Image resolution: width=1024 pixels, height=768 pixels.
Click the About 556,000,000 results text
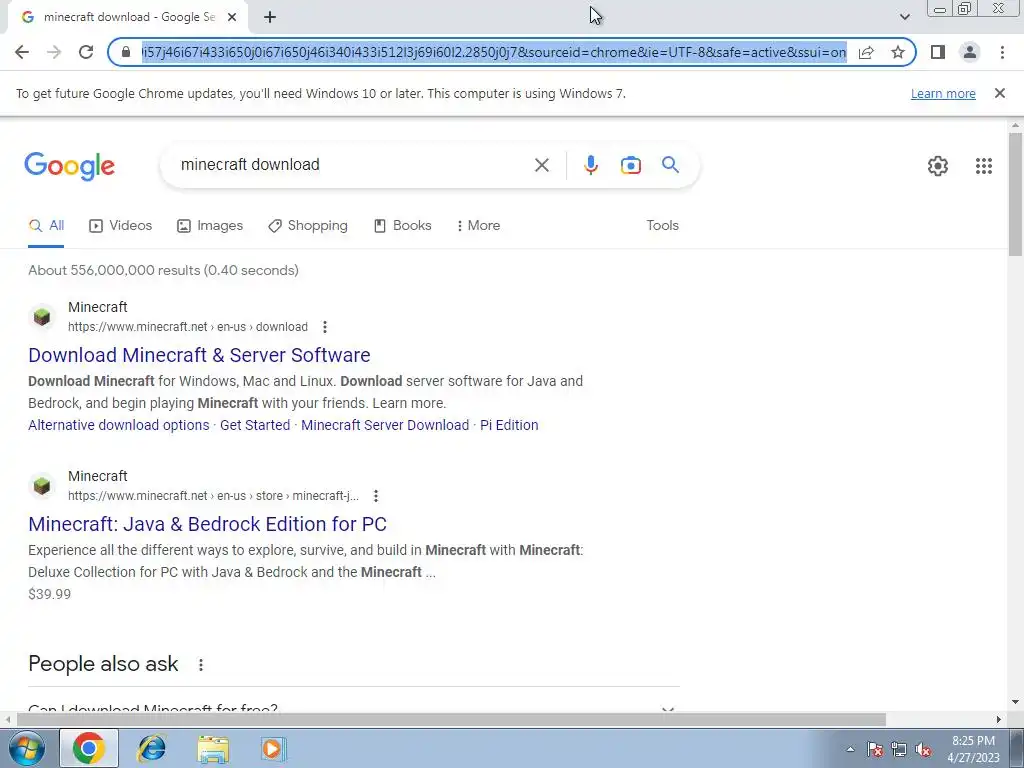163,270
